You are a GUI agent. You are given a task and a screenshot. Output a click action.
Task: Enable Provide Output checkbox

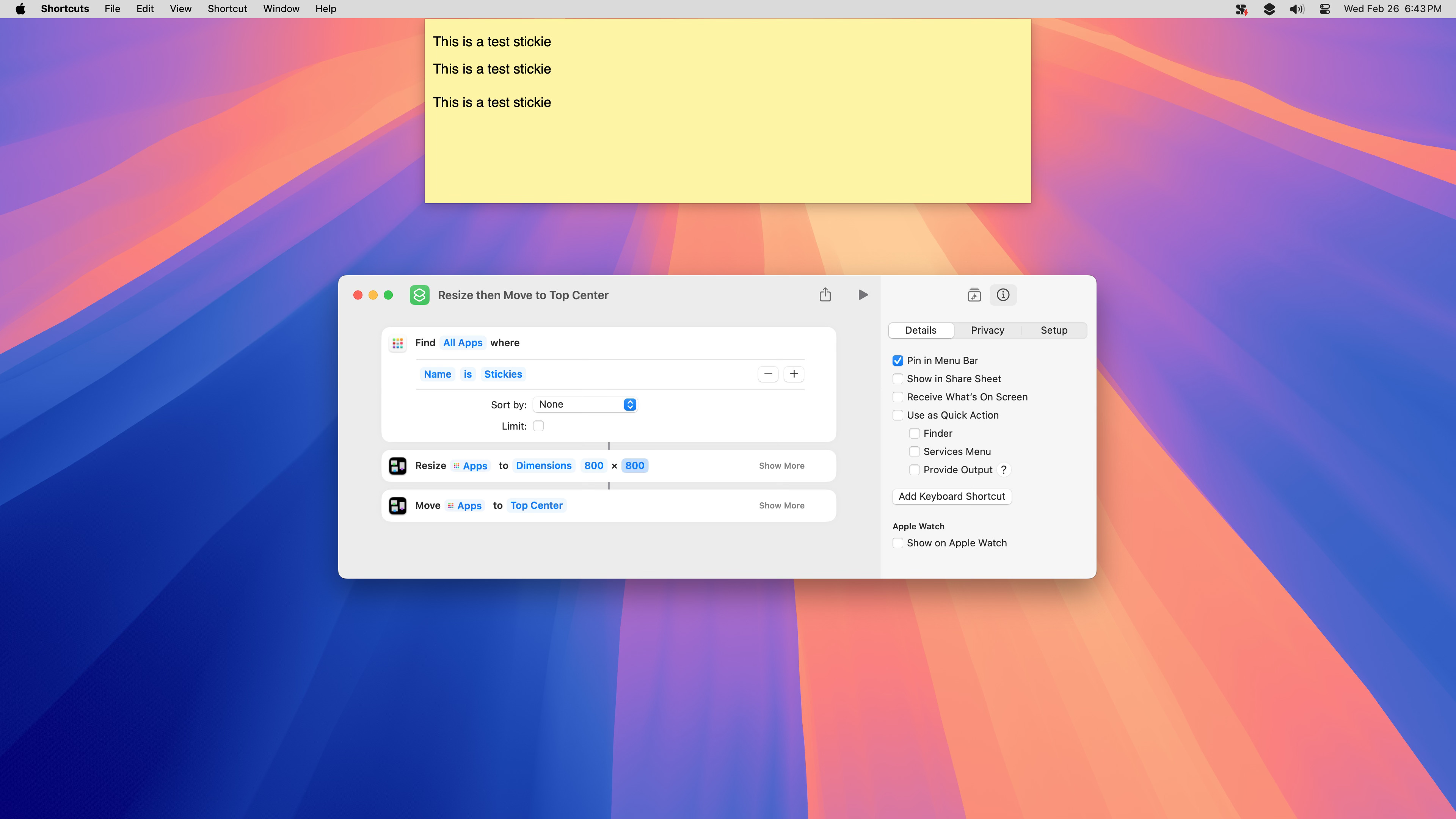click(914, 470)
